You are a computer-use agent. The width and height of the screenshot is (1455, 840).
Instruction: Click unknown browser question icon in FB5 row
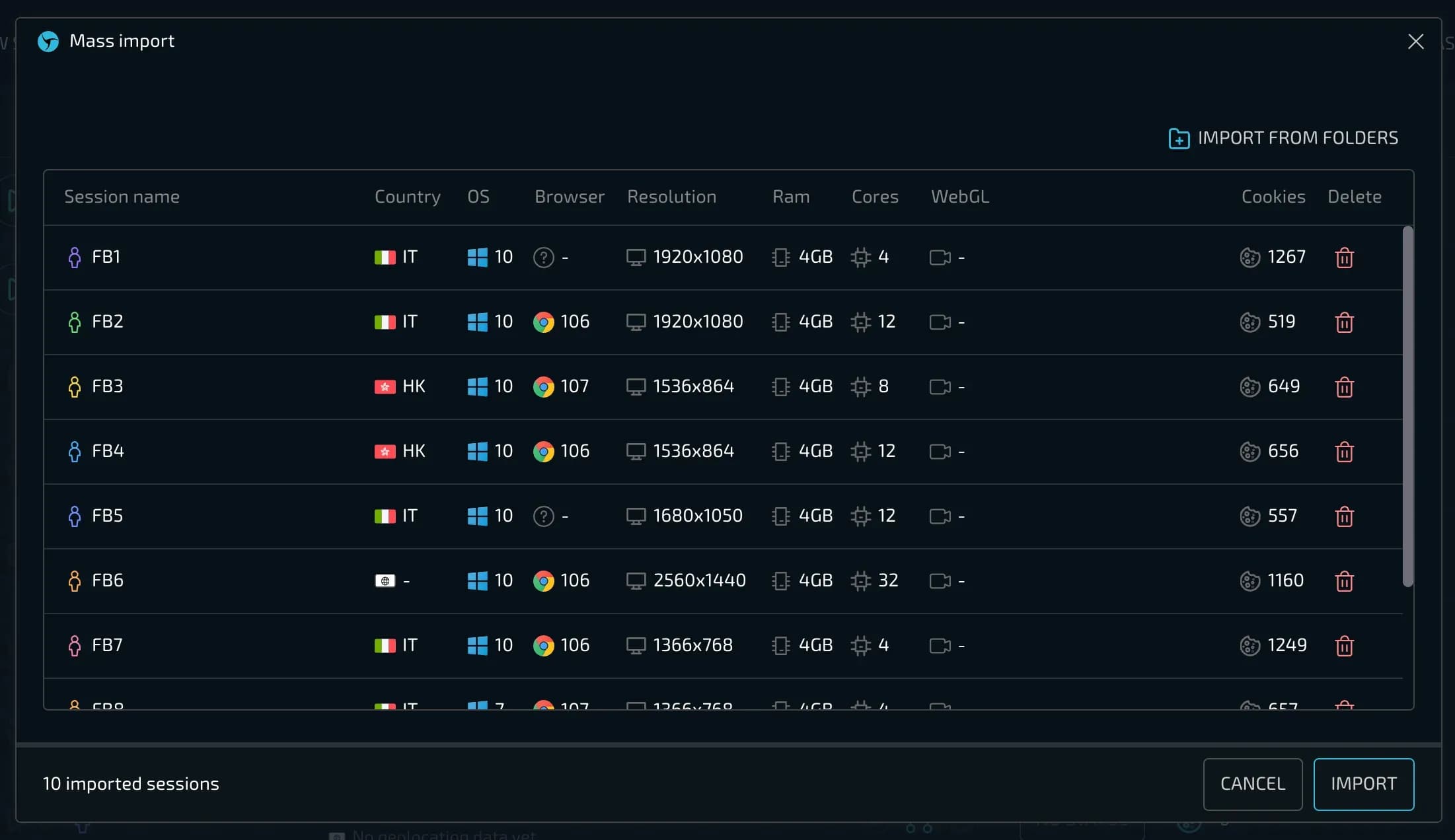coord(543,516)
